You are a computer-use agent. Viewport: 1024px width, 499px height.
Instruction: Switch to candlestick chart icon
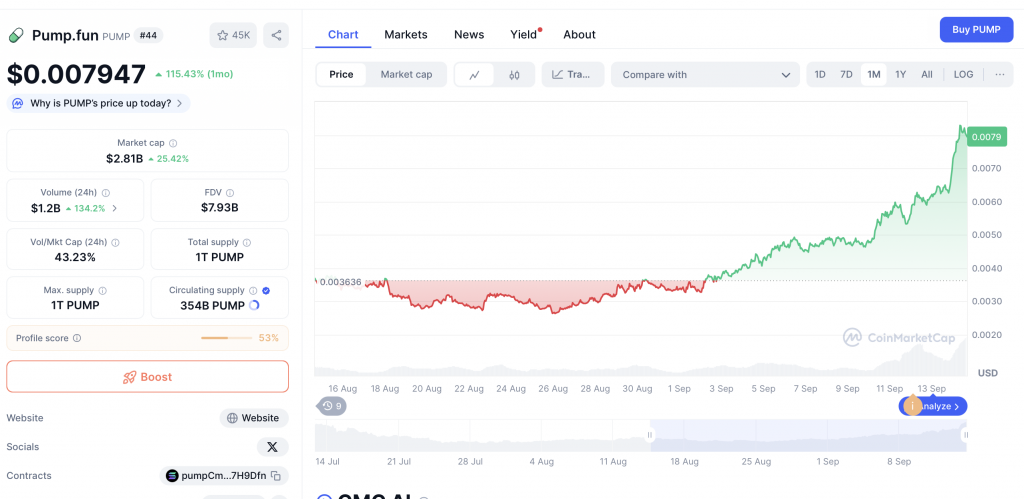[515, 74]
